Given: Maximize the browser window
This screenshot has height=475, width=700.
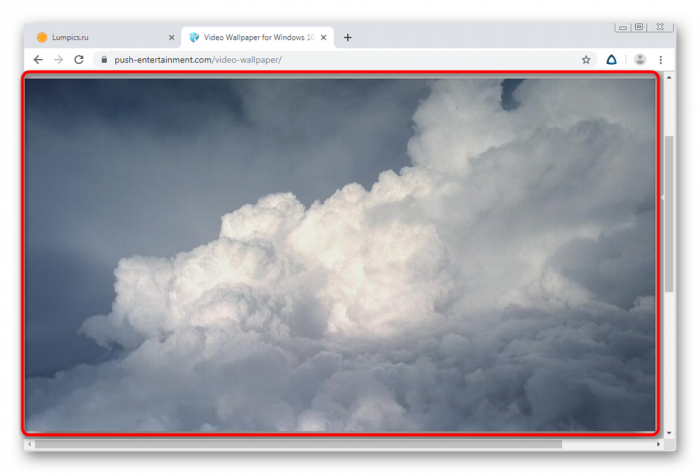Looking at the screenshot, I should 639,27.
